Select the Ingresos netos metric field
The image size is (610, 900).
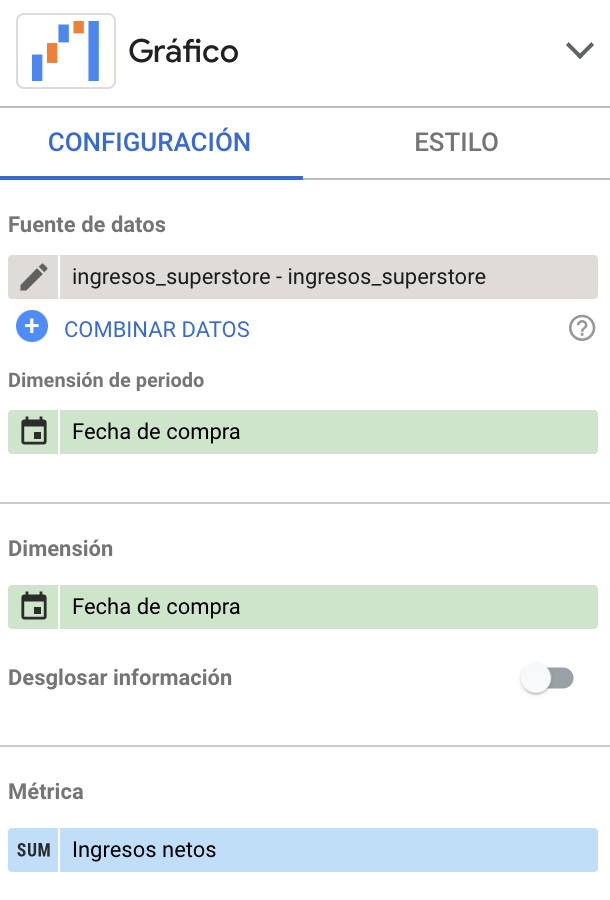click(328, 850)
